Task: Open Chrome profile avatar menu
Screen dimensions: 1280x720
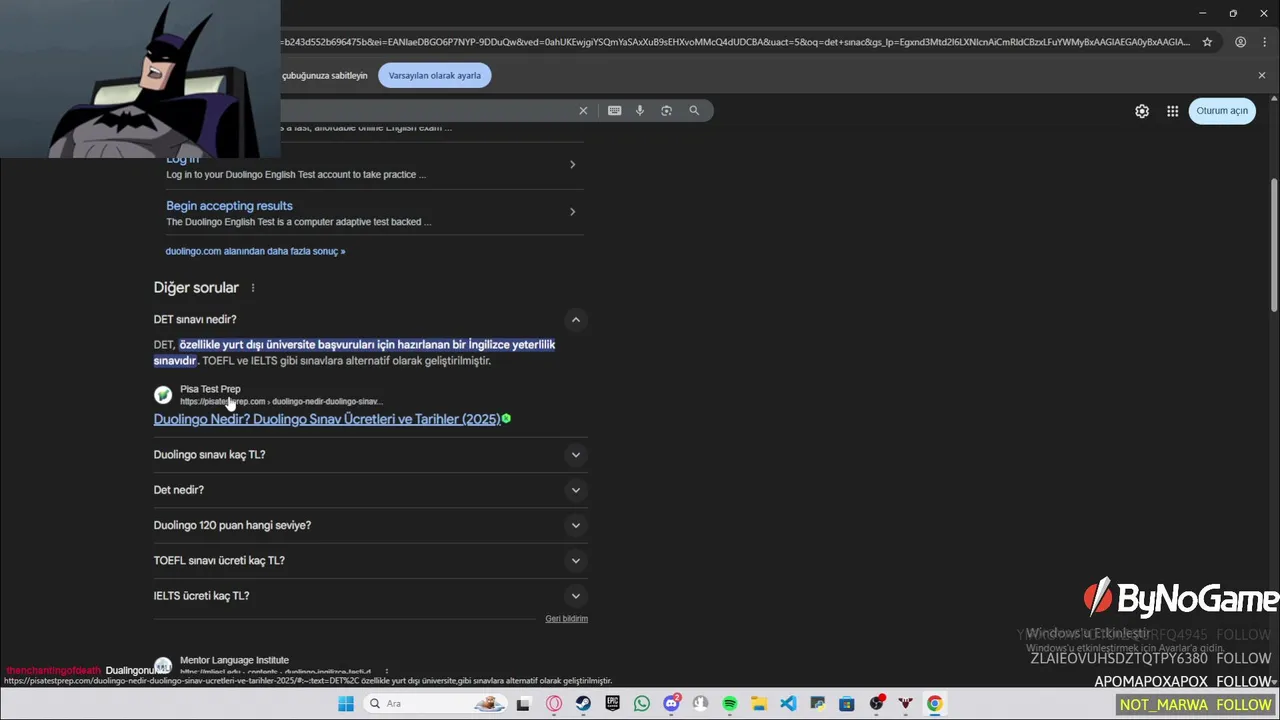Action: tap(1240, 42)
